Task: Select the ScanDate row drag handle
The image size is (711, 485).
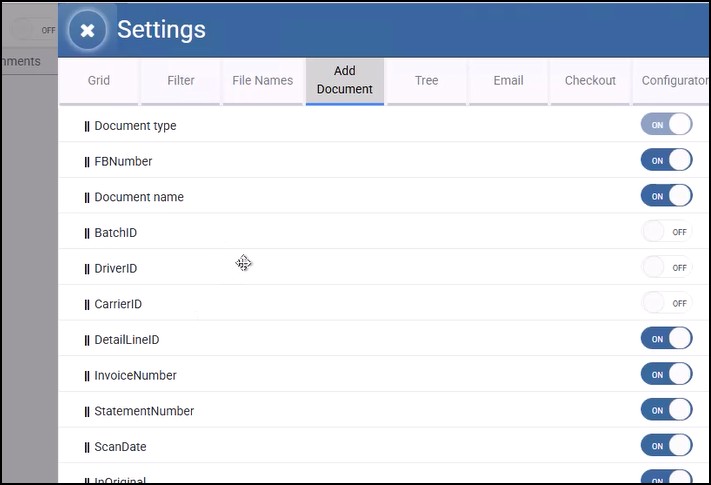Action: (87, 447)
